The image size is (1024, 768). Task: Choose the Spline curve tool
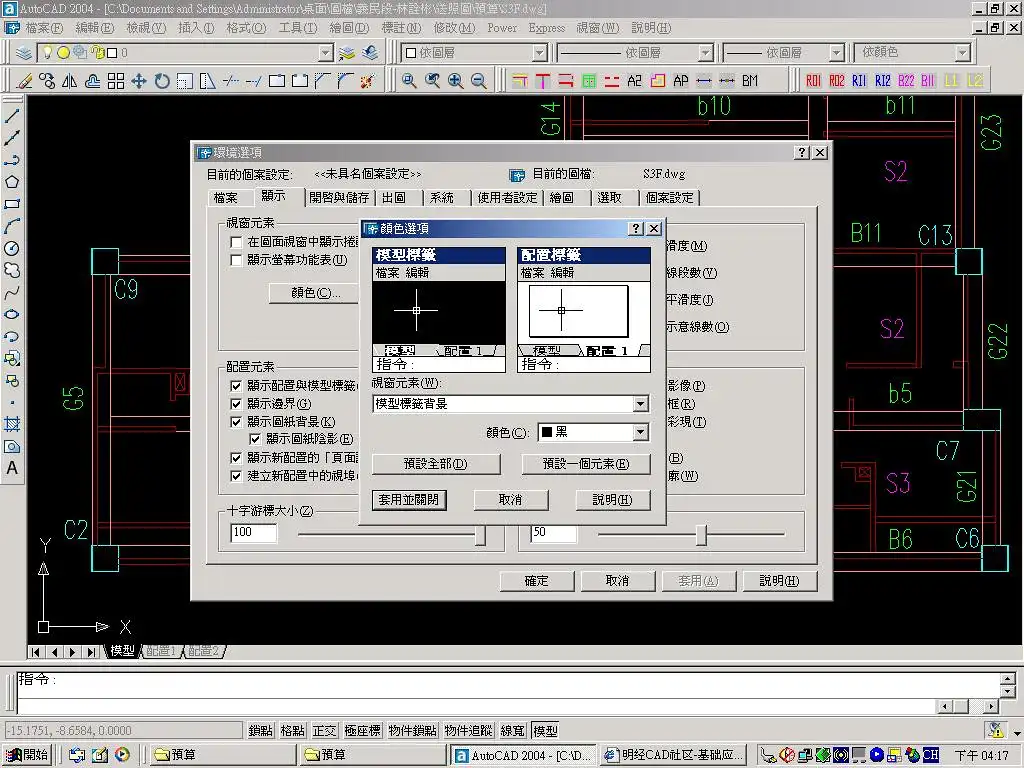[12, 293]
